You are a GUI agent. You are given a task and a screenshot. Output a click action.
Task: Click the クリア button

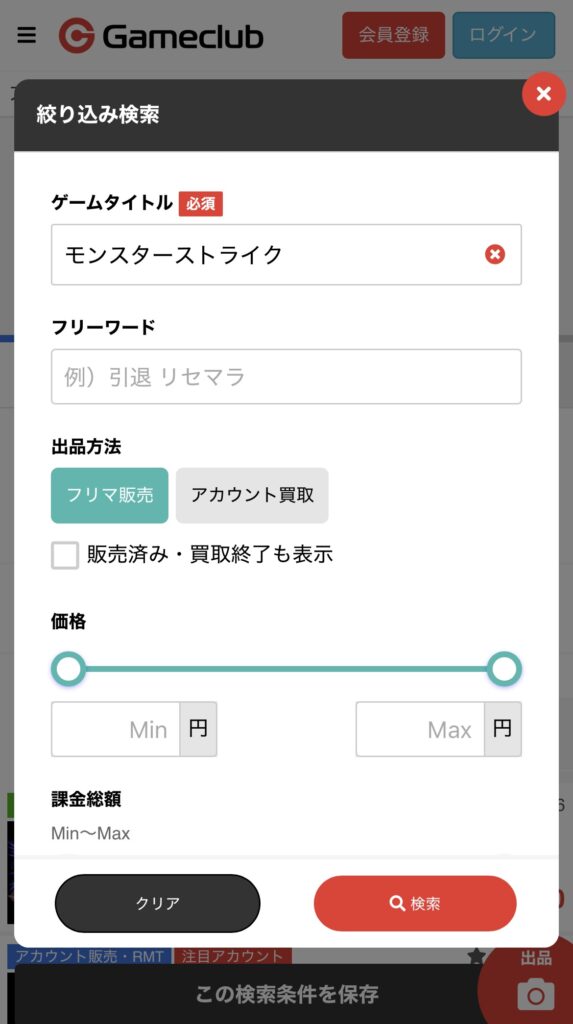157,904
